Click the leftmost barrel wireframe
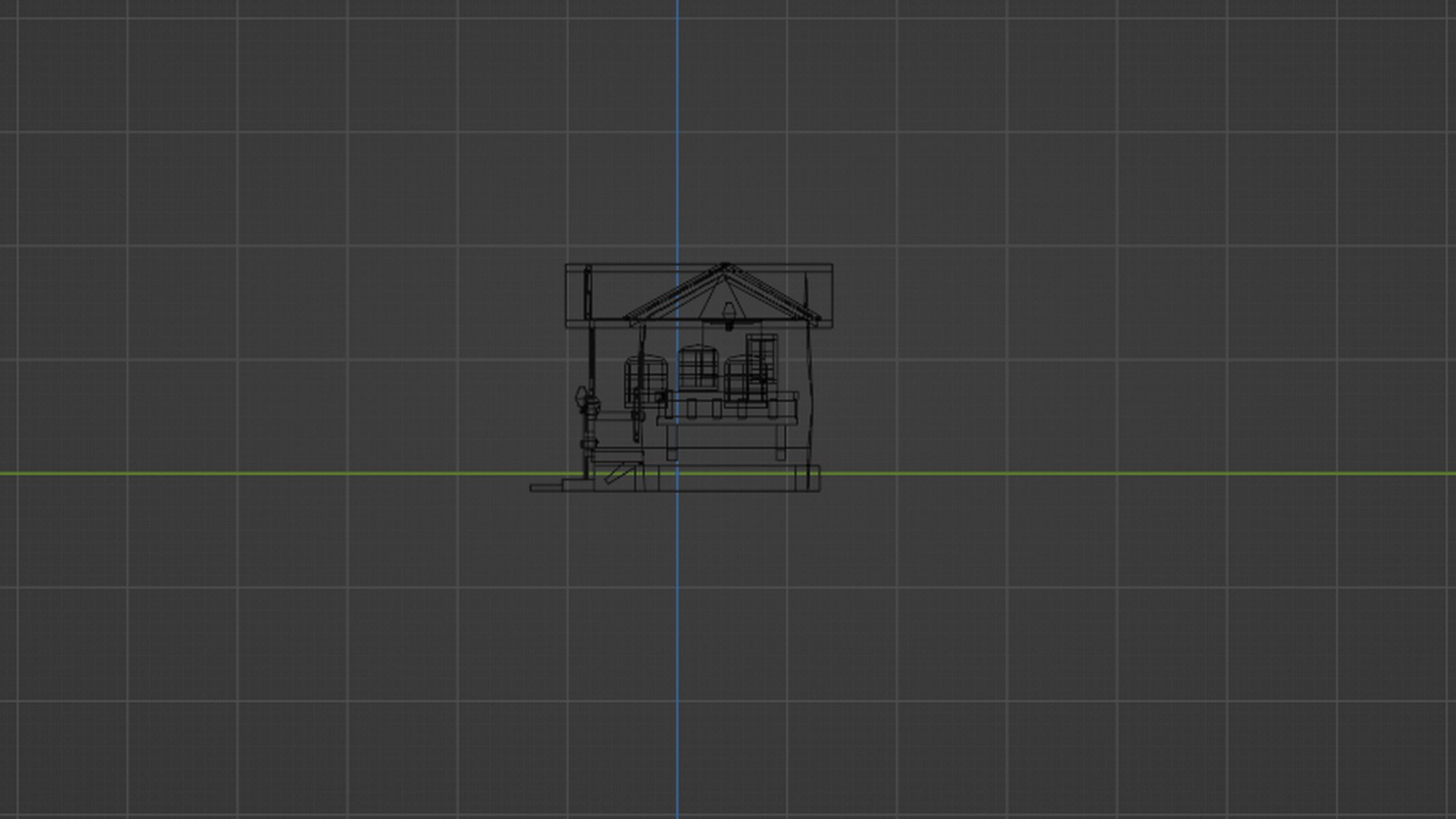1456x819 pixels. pyautogui.click(x=645, y=381)
